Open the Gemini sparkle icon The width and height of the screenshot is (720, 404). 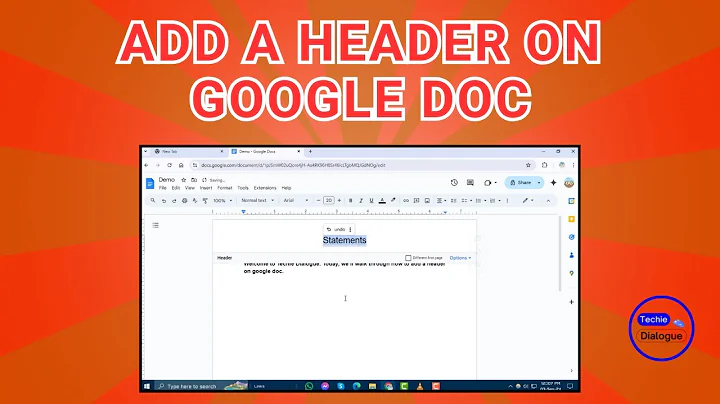tap(553, 183)
